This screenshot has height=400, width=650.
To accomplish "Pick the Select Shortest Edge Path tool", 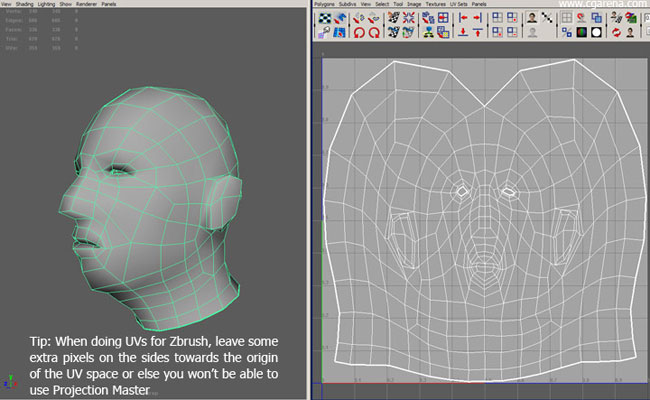I will (340, 32).
